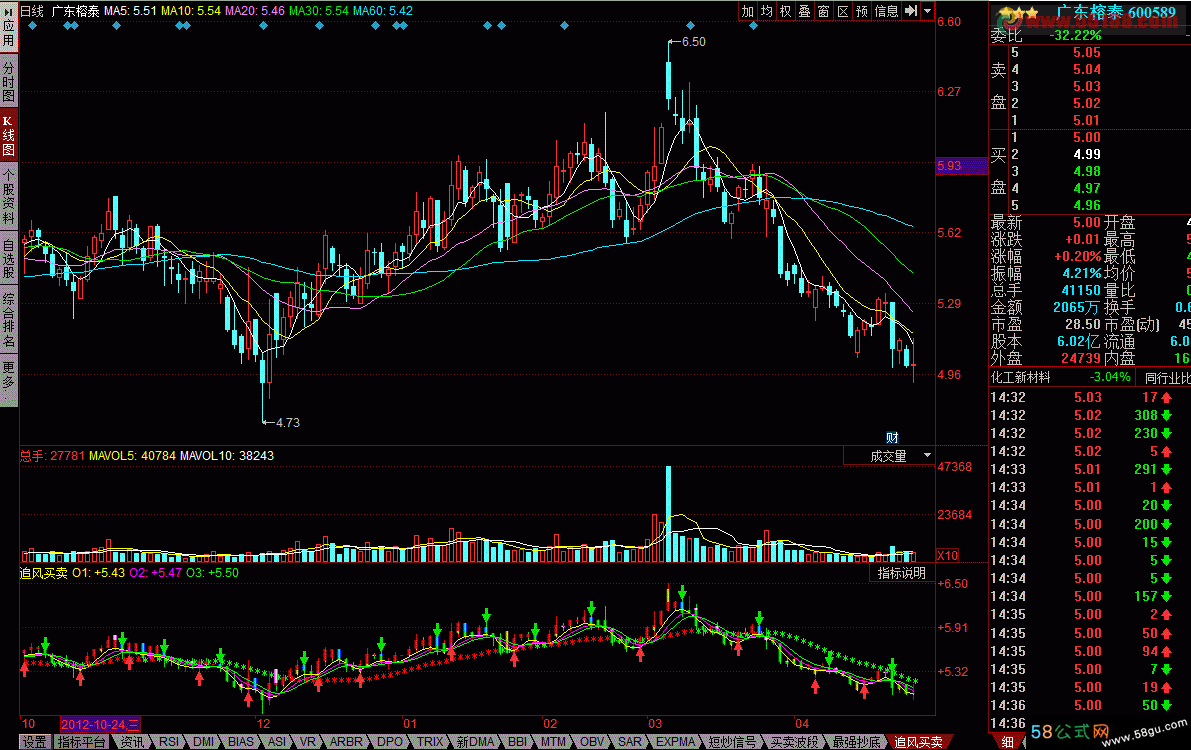
Task: Click the 信息 info button
Action: point(887,11)
